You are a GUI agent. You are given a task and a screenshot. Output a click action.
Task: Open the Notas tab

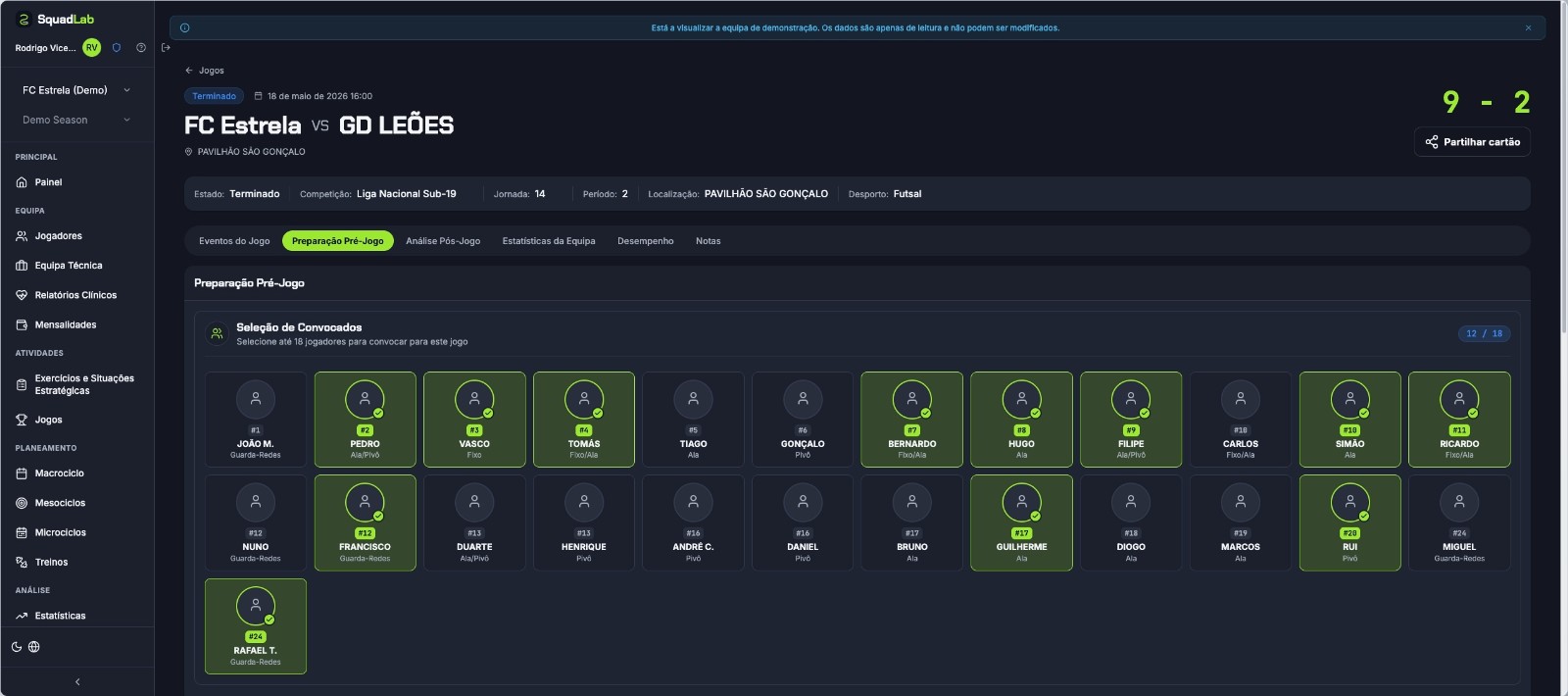tap(709, 241)
